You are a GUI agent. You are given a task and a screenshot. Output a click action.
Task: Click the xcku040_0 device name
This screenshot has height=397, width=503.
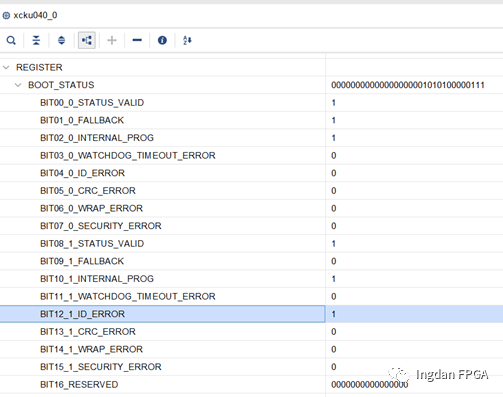[x=35, y=15]
